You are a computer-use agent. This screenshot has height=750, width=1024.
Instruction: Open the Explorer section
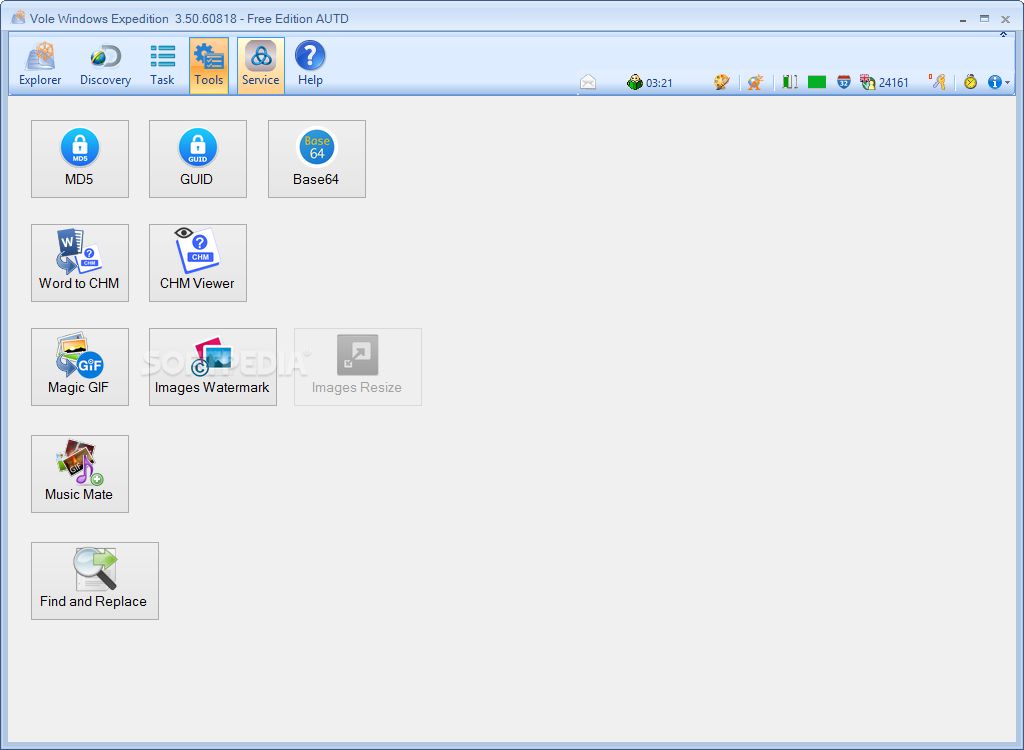40,65
